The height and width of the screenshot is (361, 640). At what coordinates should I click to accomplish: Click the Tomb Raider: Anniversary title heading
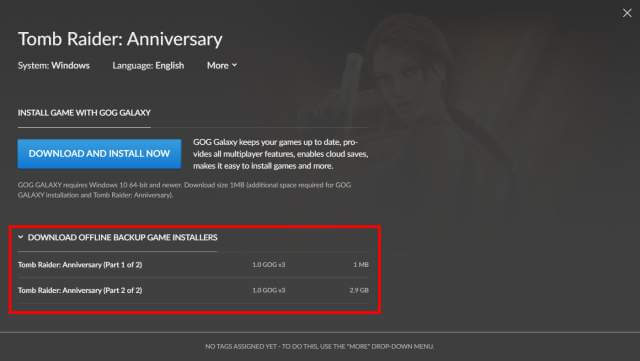click(x=120, y=39)
